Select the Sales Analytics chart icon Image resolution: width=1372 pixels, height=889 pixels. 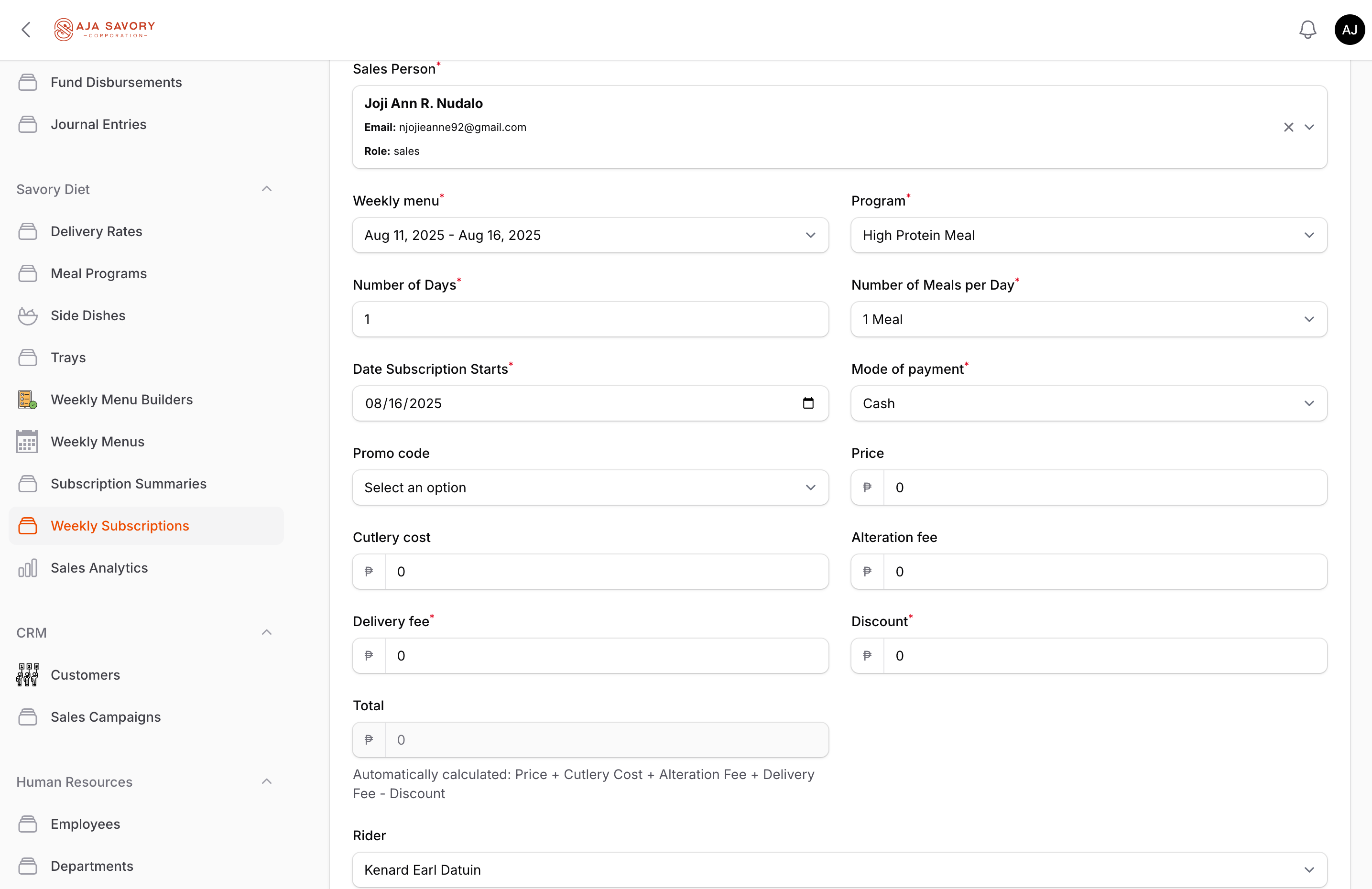pyautogui.click(x=28, y=568)
